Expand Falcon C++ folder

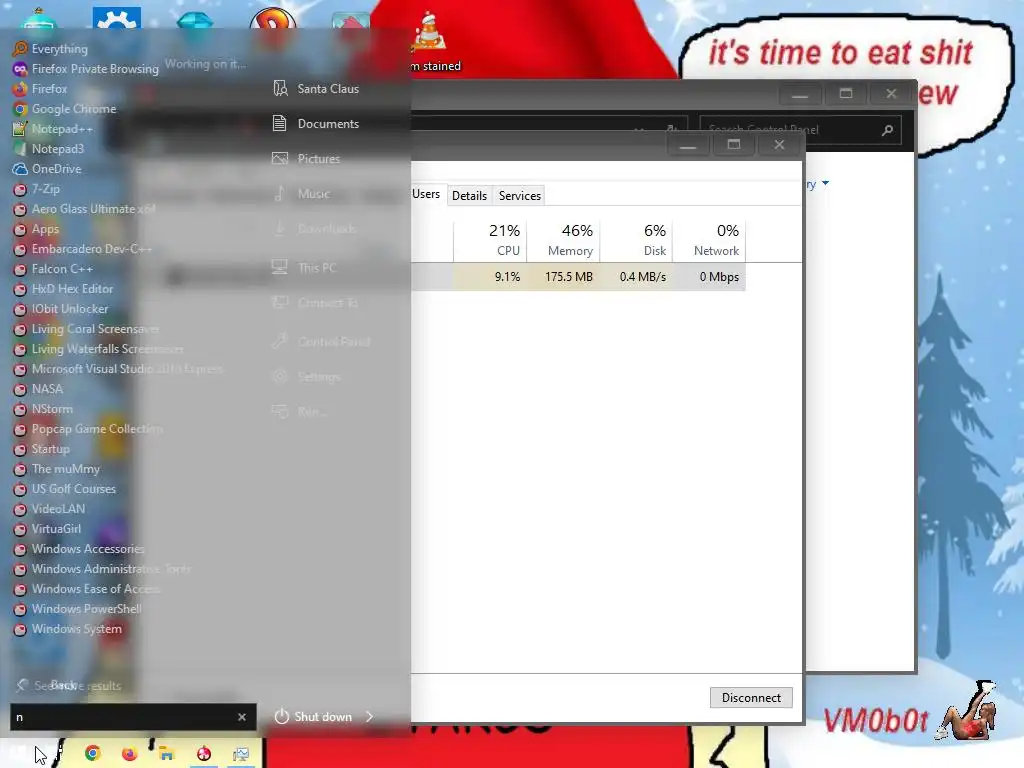53,269
